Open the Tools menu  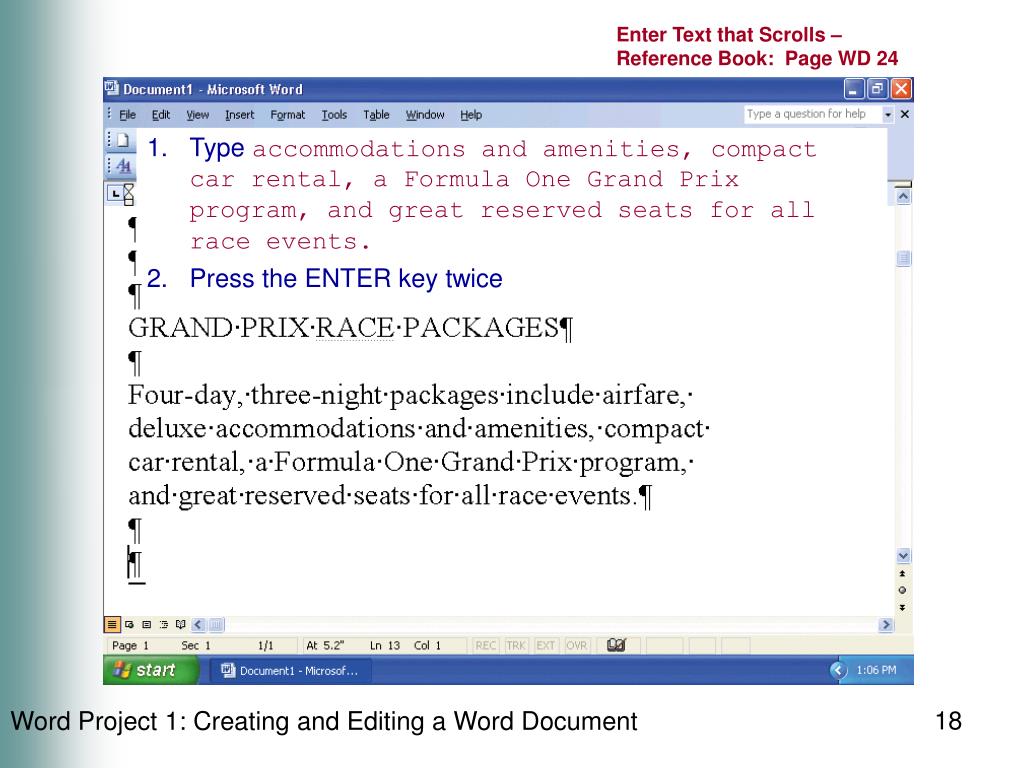(334, 115)
